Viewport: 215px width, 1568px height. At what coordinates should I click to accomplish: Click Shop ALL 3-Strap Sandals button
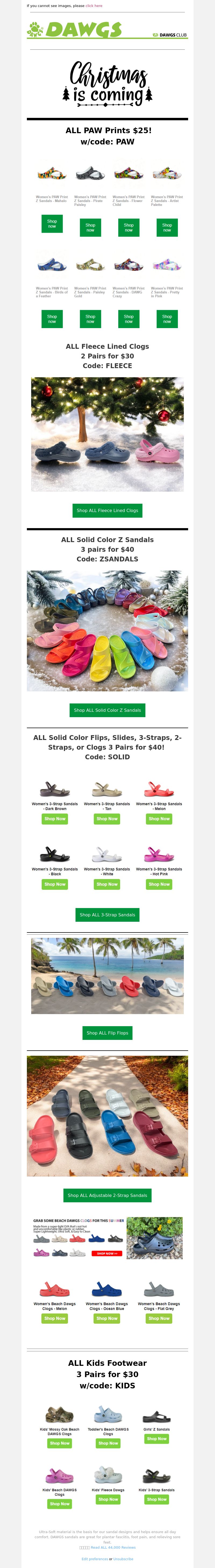107,914
